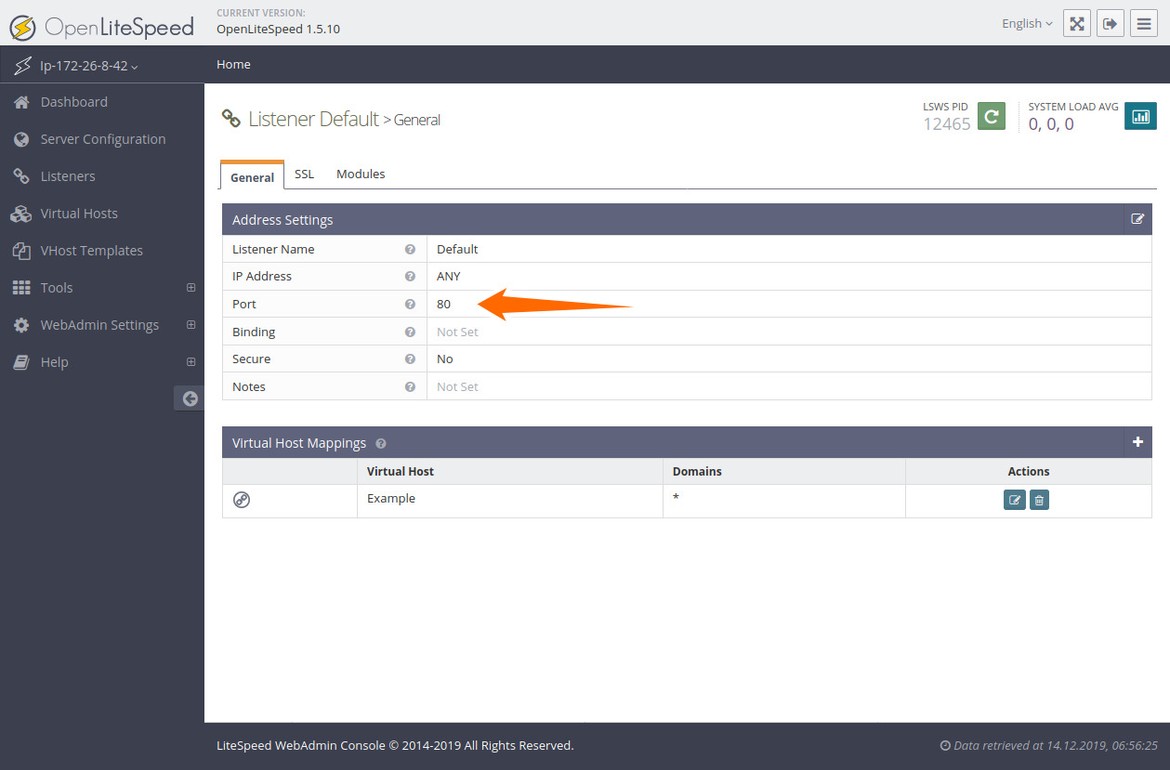1170x770 pixels.
Task: Click the IP Address value ANY
Action: point(448,276)
